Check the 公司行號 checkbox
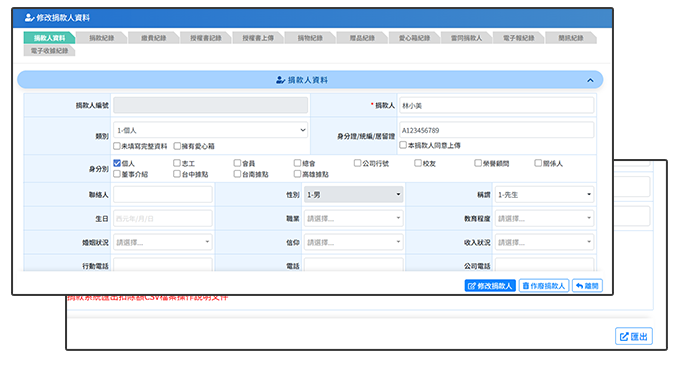Image resolution: width=700 pixels, height=370 pixels. pyautogui.click(x=358, y=163)
